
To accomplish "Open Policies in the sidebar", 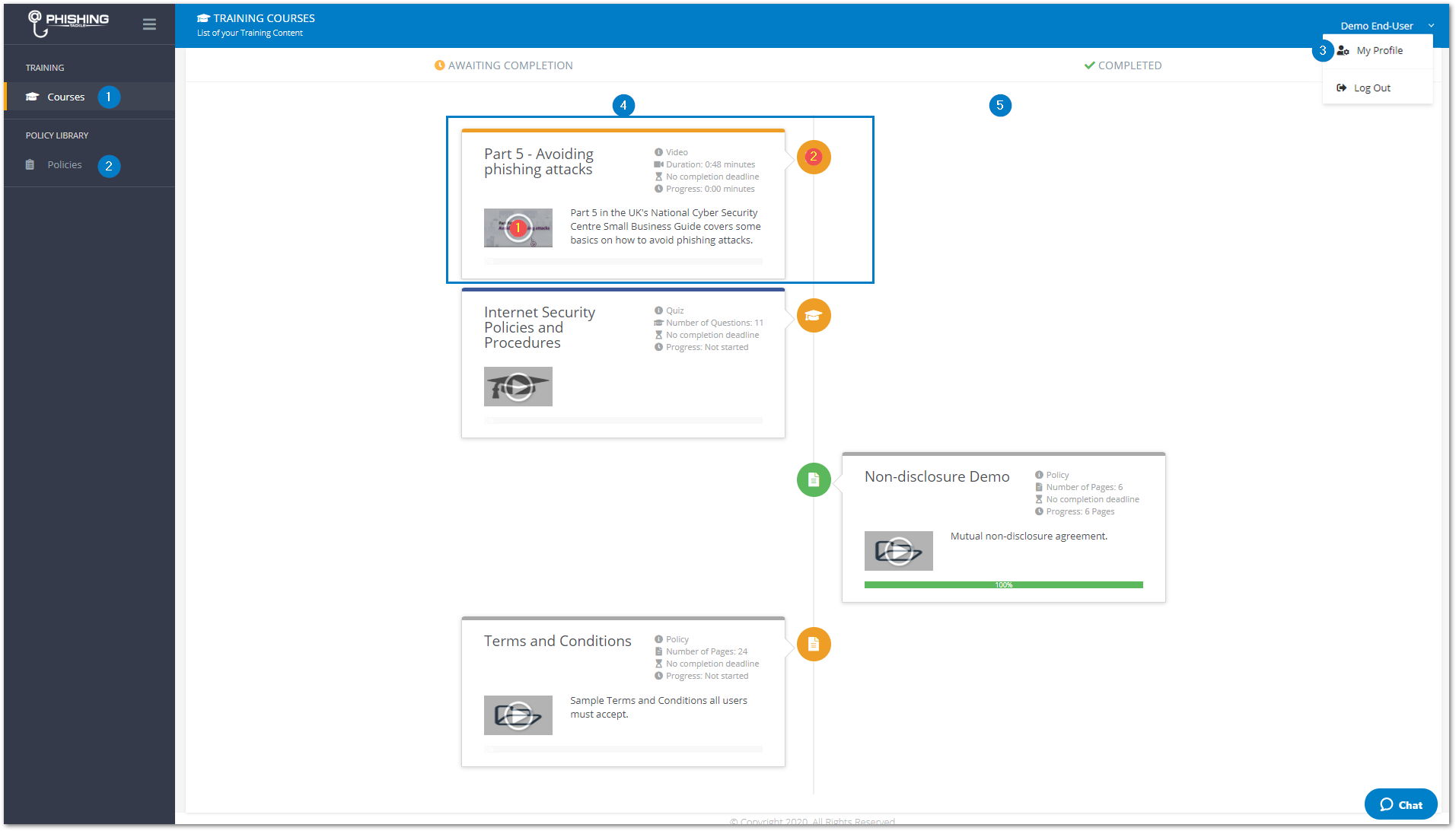I will [65, 164].
